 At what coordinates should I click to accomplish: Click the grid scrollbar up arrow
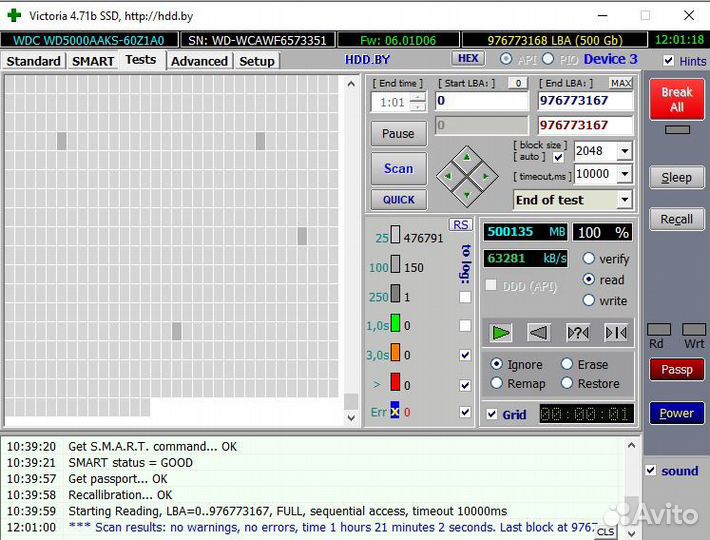tap(351, 84)
